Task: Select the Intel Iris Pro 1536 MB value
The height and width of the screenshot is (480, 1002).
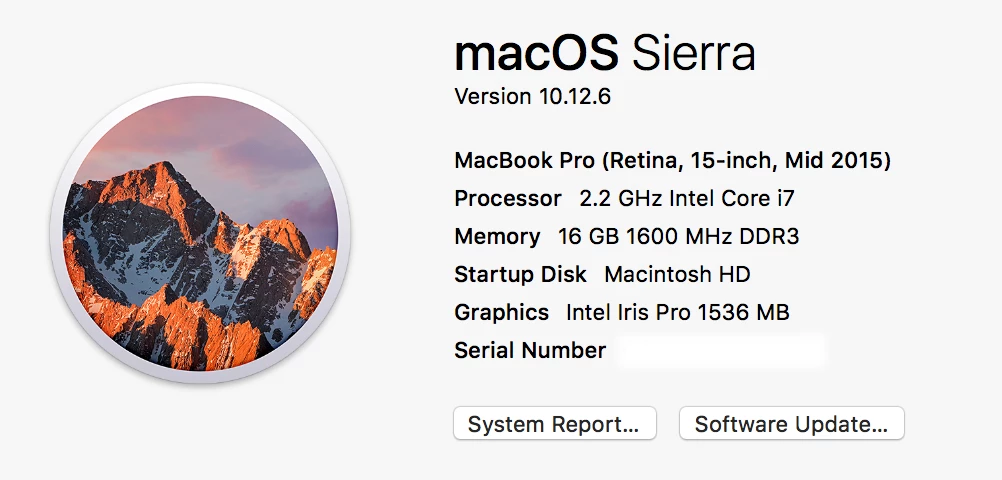Action: click(x=678, y=313)
